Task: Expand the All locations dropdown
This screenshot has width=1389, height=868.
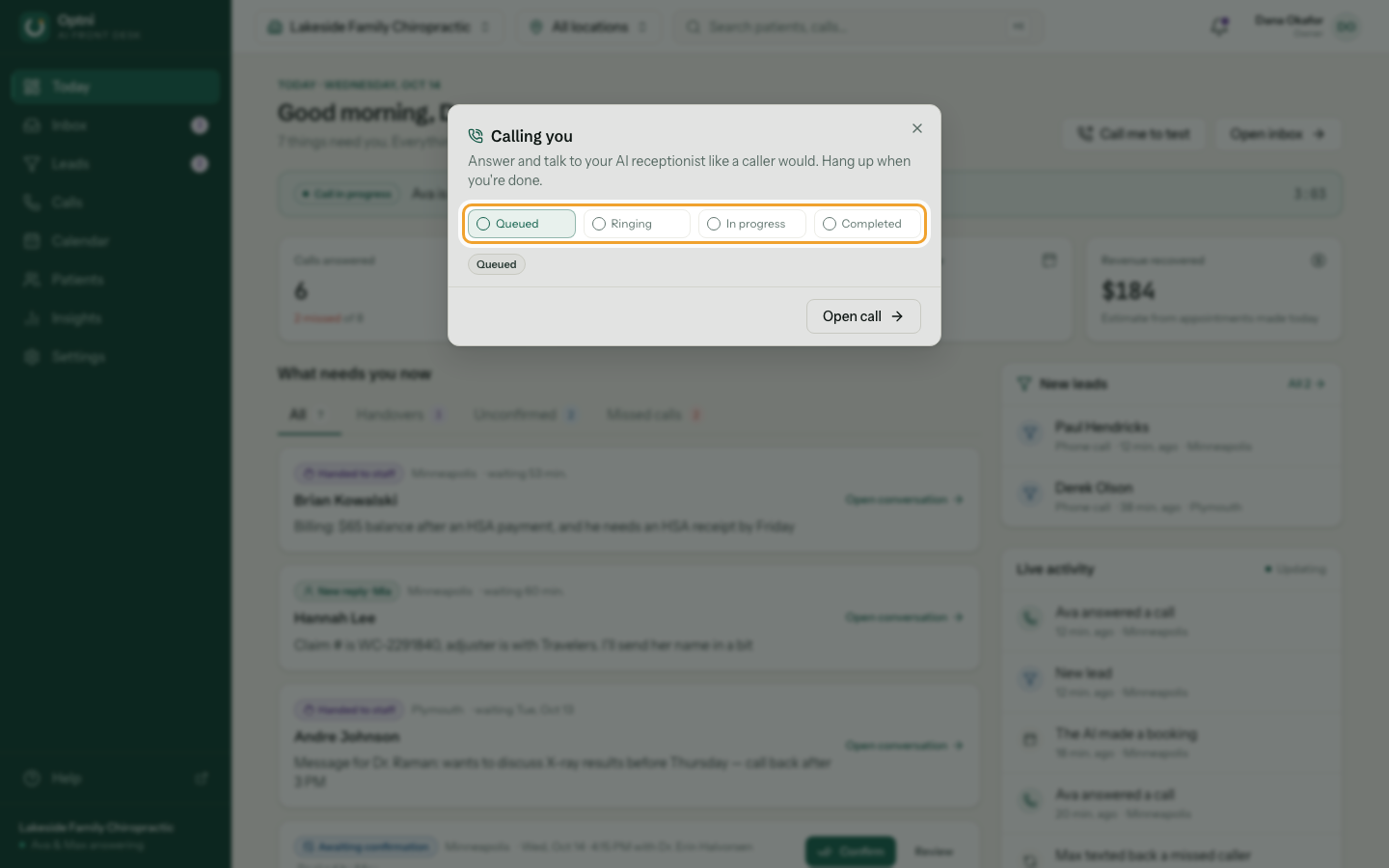Action: [588, 27]
